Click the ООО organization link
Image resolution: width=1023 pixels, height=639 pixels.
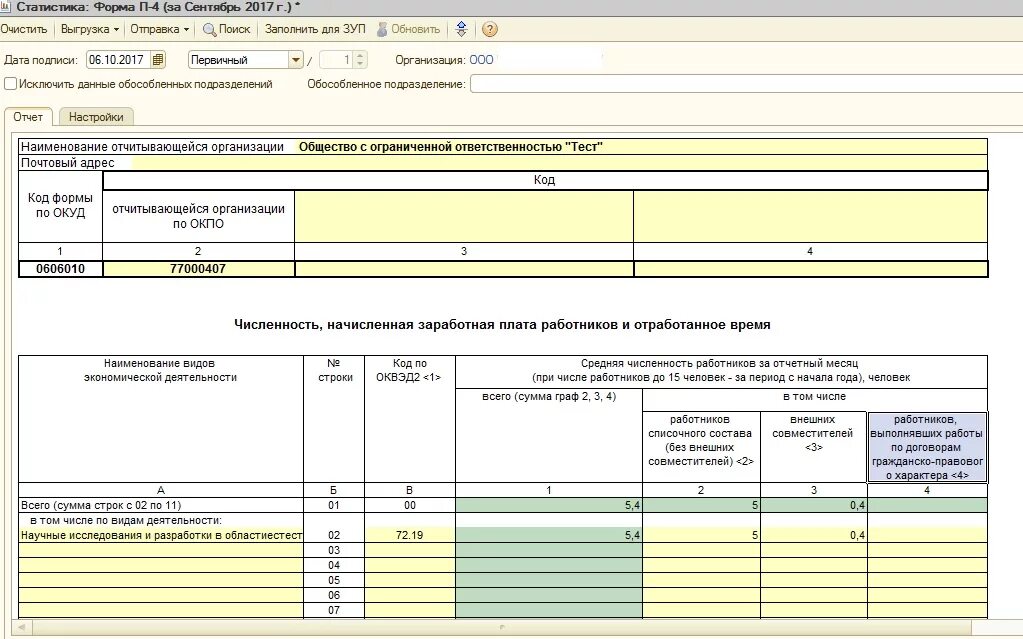click(x=481, y=60)
